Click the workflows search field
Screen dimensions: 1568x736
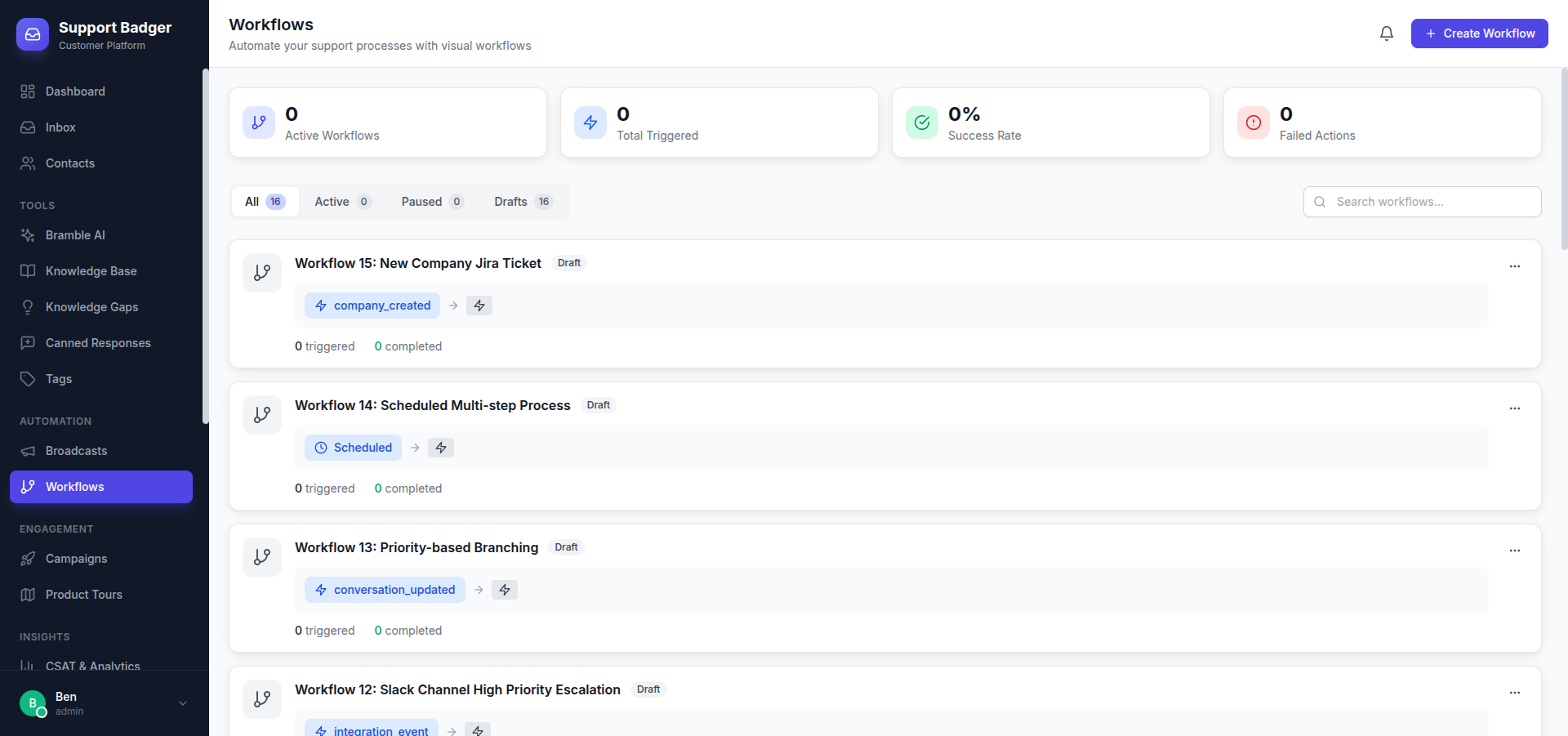1421,201
